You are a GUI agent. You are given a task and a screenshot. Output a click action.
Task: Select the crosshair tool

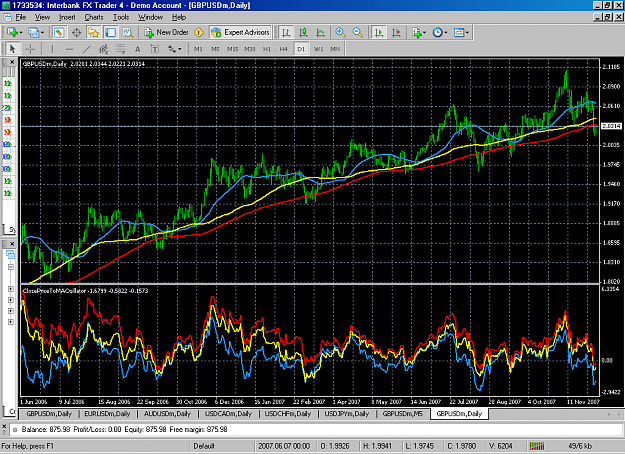(30, 49)
